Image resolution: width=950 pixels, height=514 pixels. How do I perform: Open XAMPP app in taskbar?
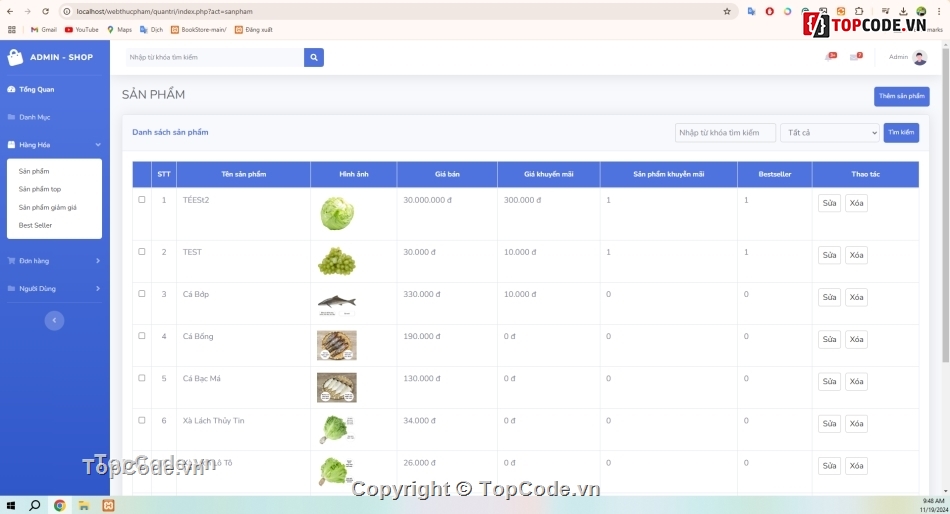(x=108, y=505)
